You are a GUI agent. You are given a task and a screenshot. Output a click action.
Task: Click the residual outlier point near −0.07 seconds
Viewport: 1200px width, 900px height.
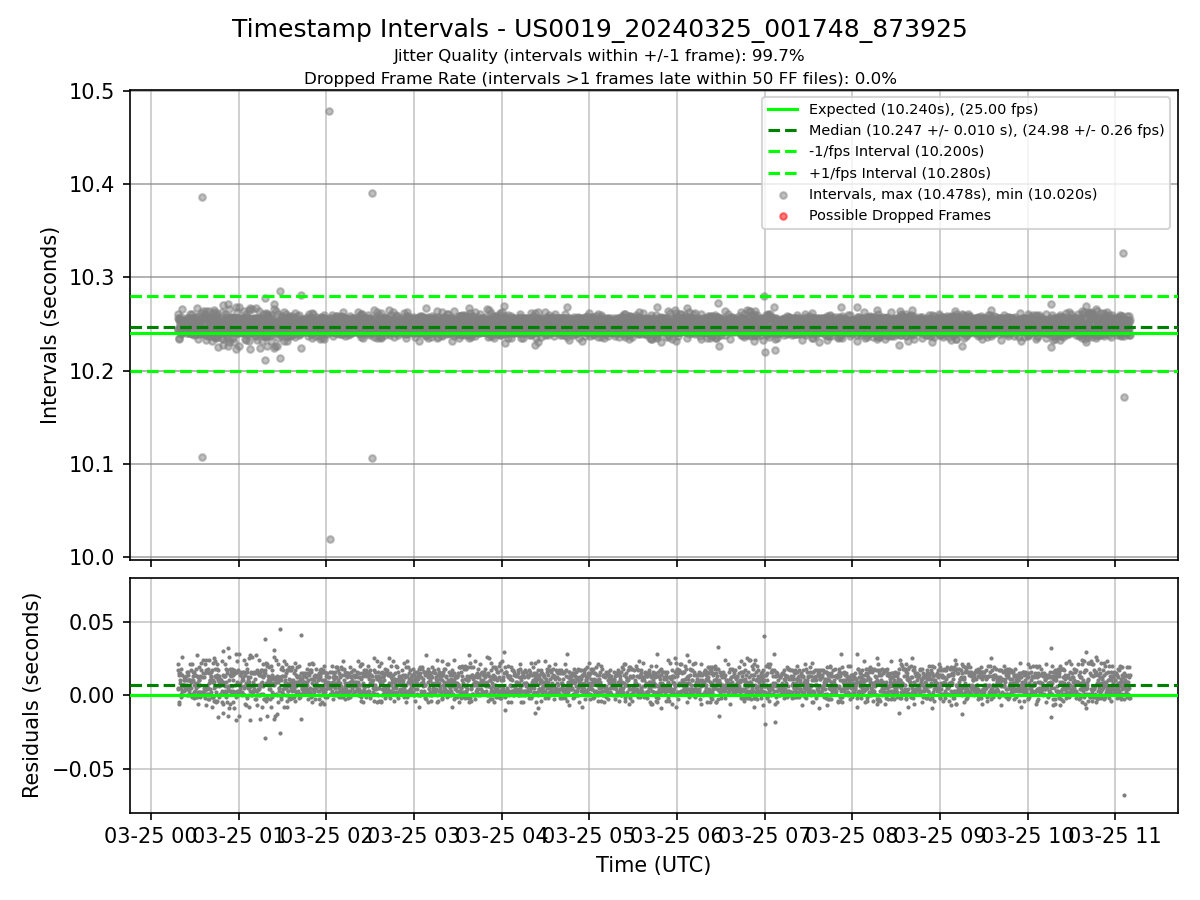click(x=1124, y=795)
